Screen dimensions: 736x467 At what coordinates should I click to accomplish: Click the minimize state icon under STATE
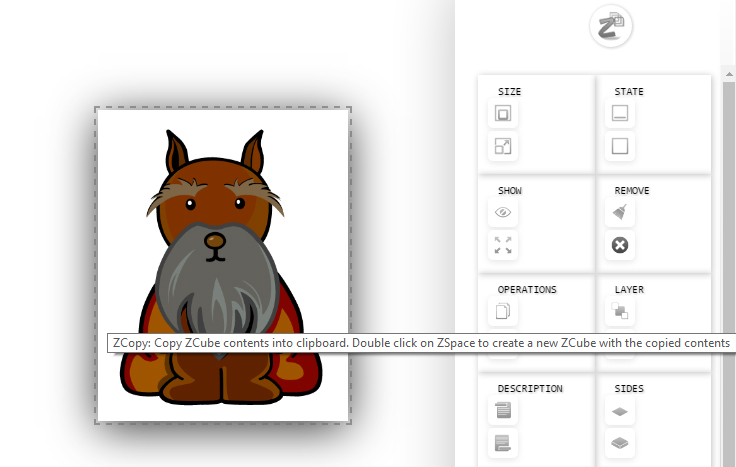620,115
